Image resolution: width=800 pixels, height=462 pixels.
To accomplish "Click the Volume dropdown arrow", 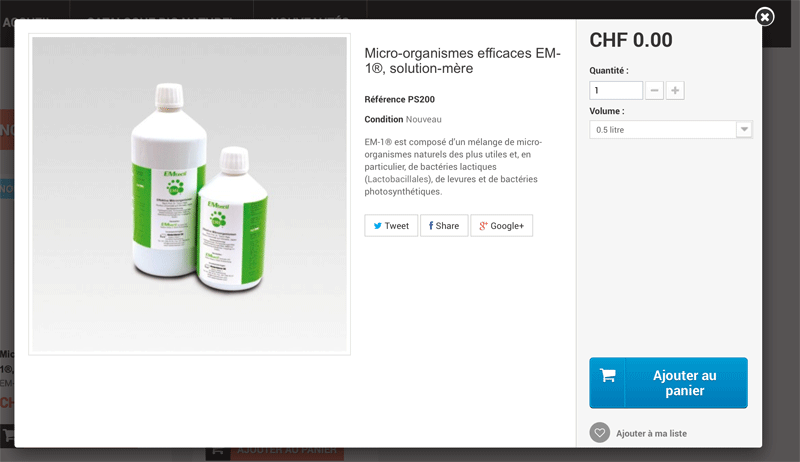I will coord(744,130).
